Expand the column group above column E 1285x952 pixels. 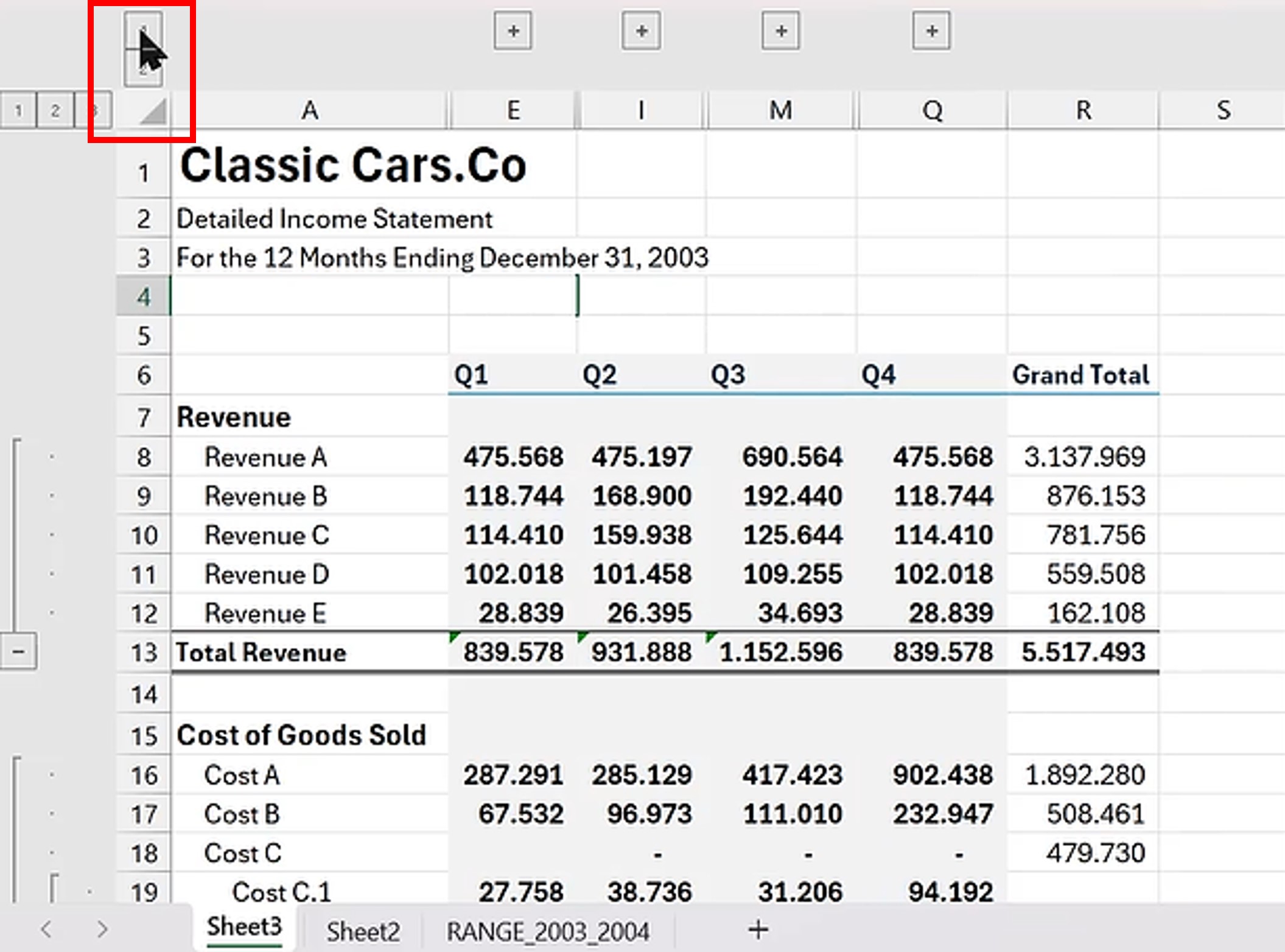[x=513, y=30]
